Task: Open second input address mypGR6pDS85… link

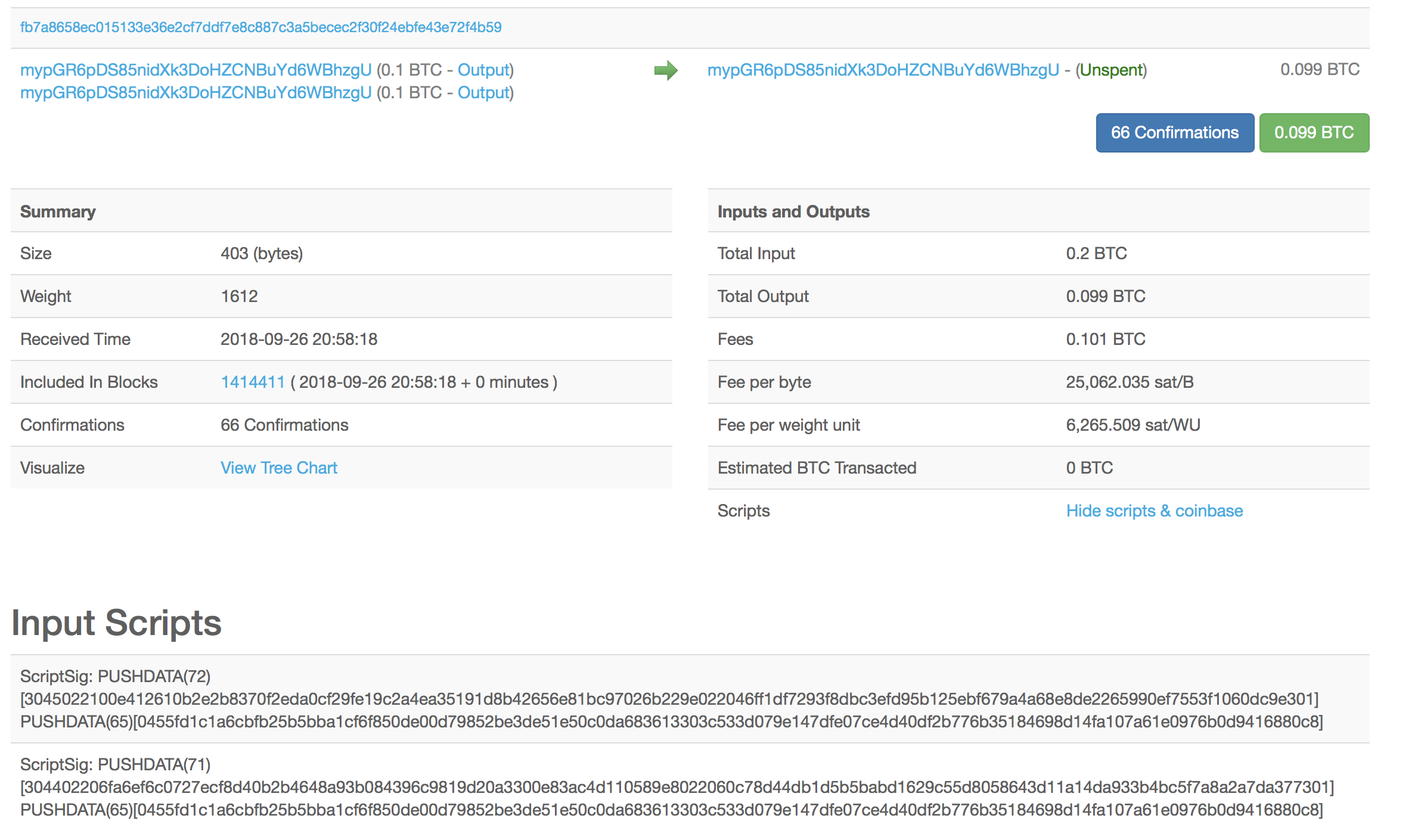Action: pos(196,93)
